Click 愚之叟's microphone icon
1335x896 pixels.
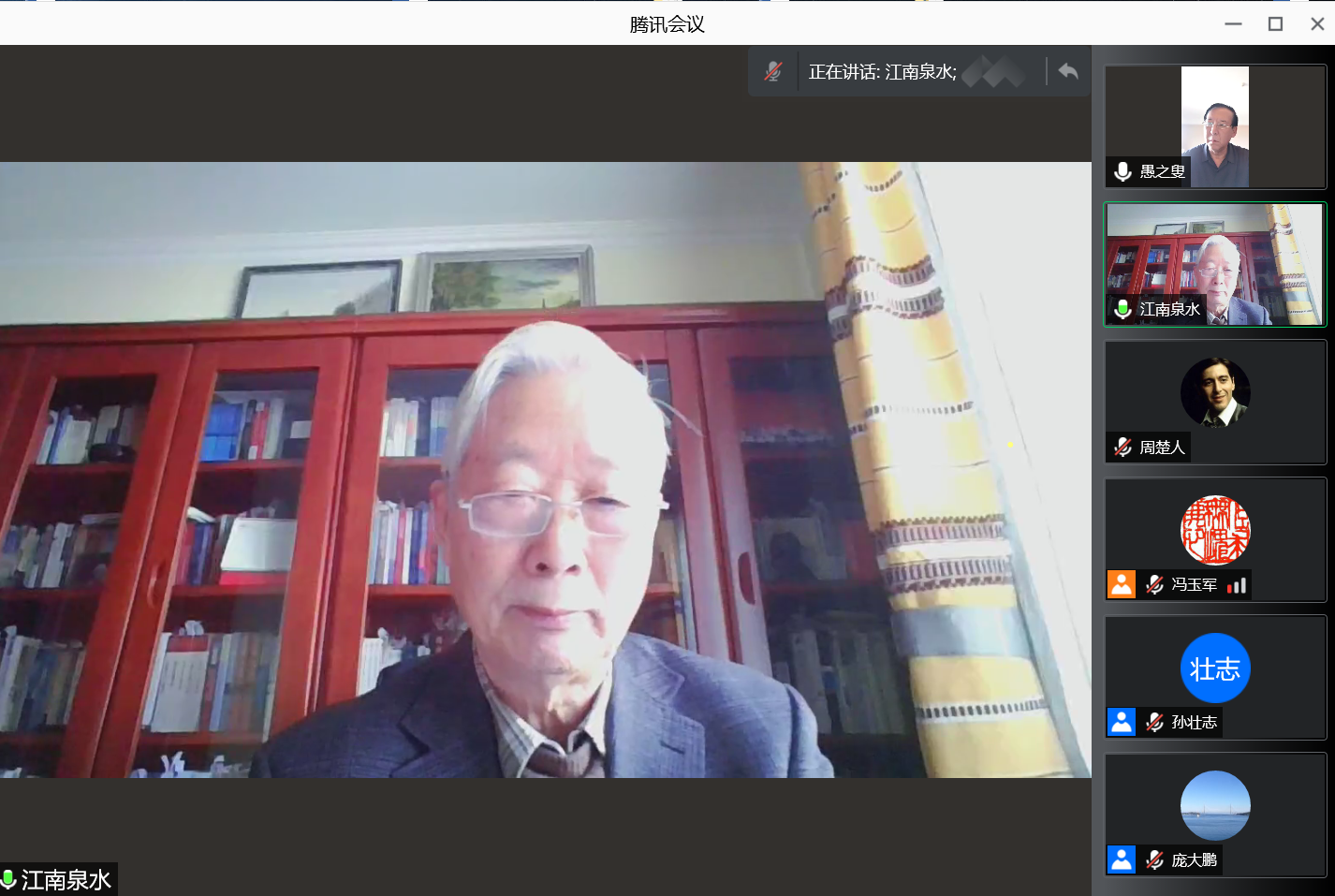(x=1122, y=171)
